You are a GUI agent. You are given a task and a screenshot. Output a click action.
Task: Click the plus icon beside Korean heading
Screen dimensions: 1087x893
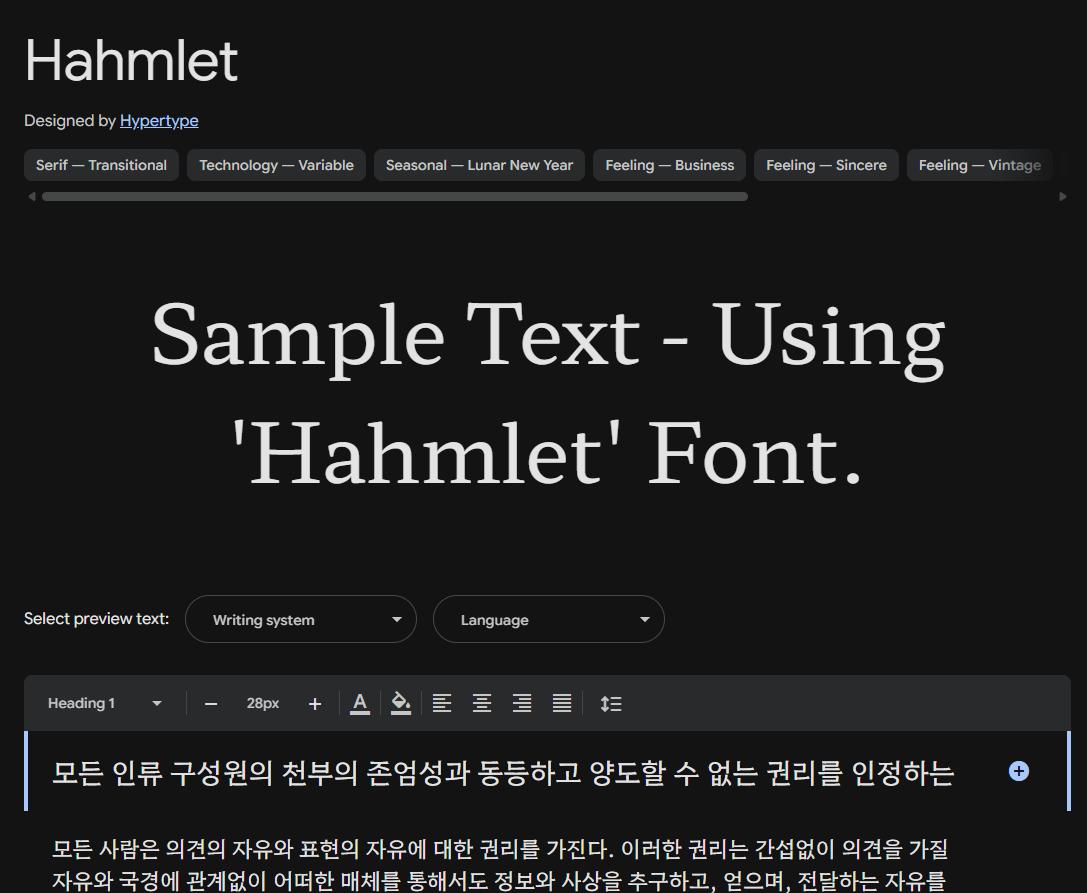click(x=1018, y=771)
